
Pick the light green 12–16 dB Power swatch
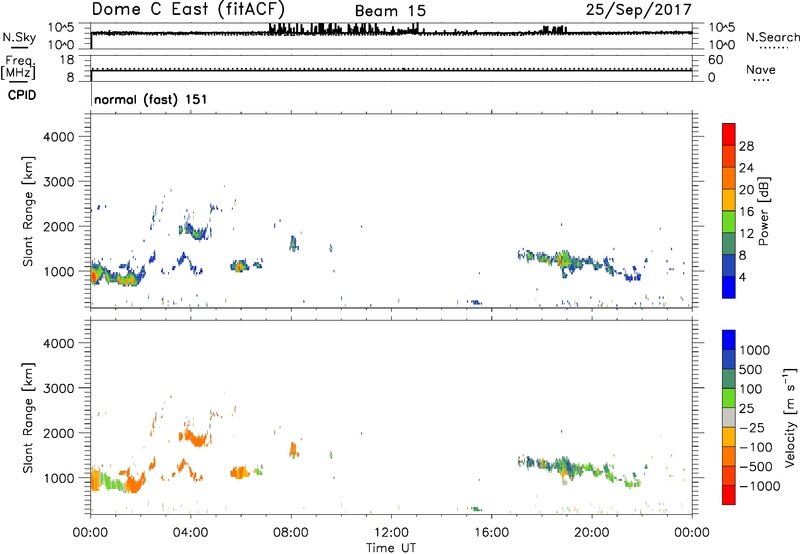pos(729,222)
